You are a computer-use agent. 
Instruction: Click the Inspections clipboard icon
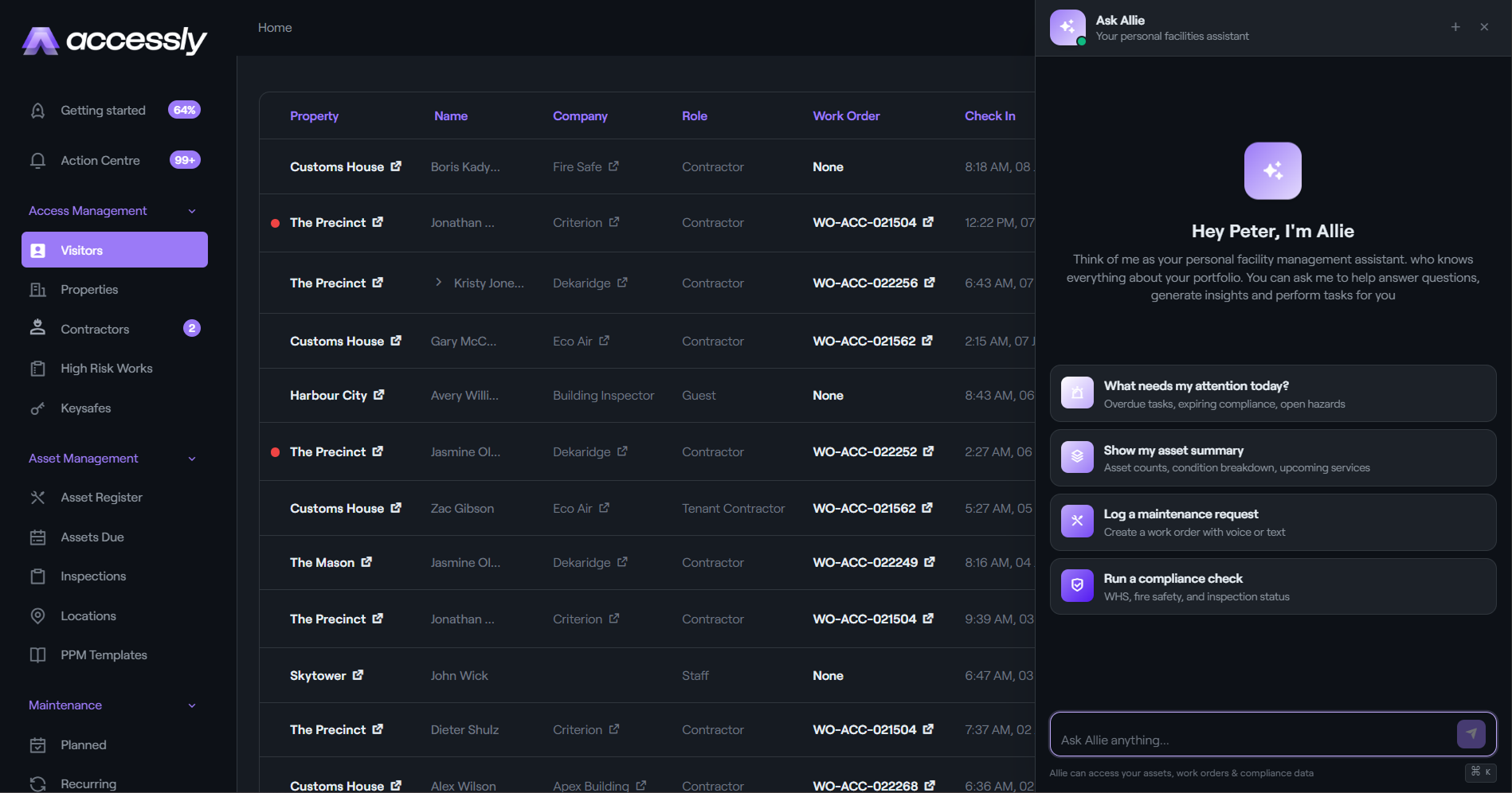point(37,576)
